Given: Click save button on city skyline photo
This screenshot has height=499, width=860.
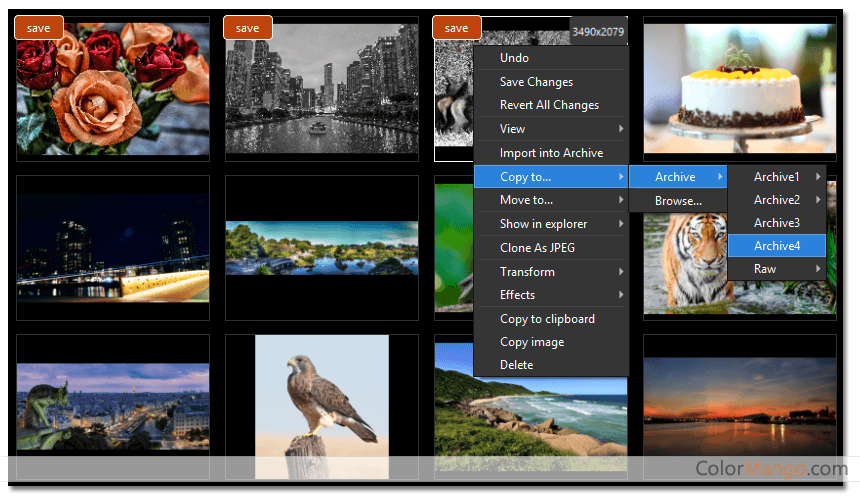Looking at the screenshot, I should 247,28.
